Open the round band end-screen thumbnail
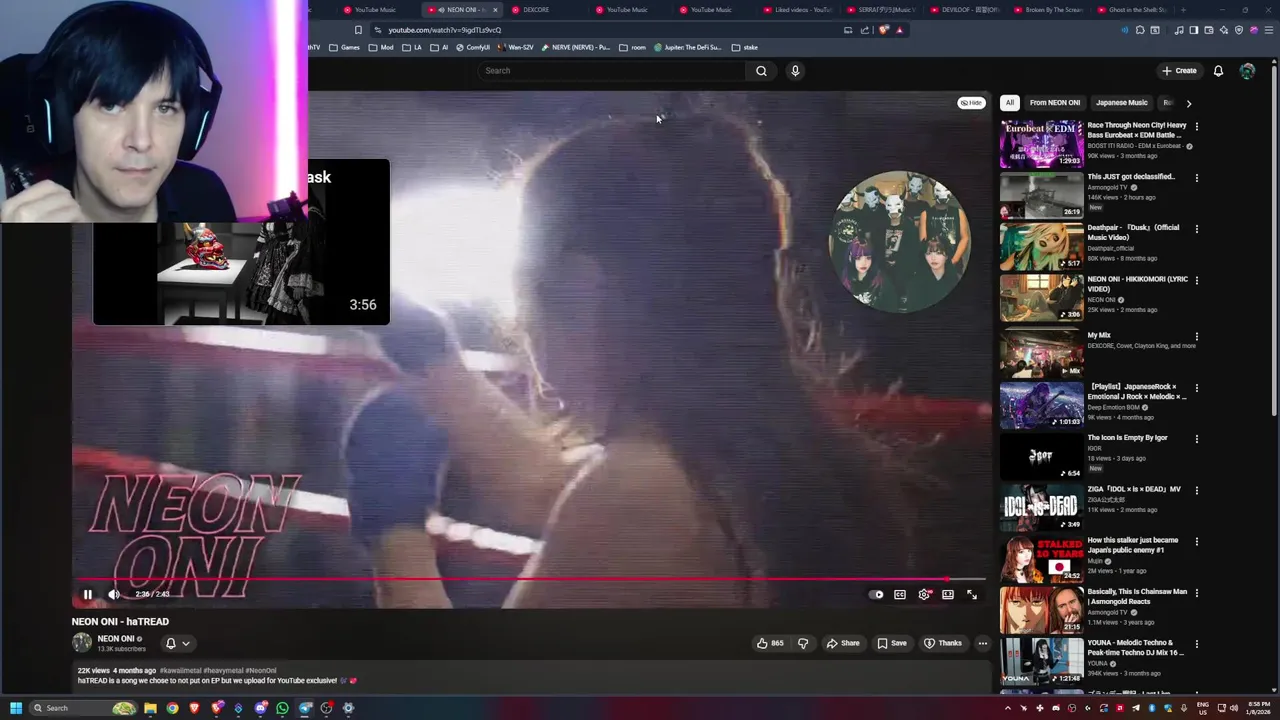 (900, 241)
